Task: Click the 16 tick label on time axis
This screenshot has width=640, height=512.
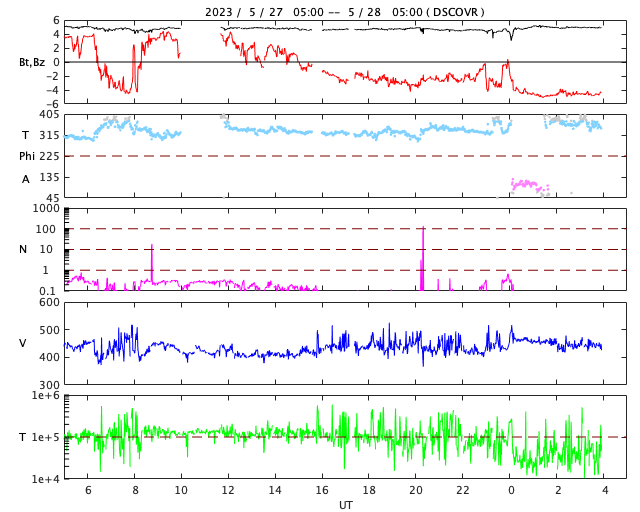Action: click(322, 491)
